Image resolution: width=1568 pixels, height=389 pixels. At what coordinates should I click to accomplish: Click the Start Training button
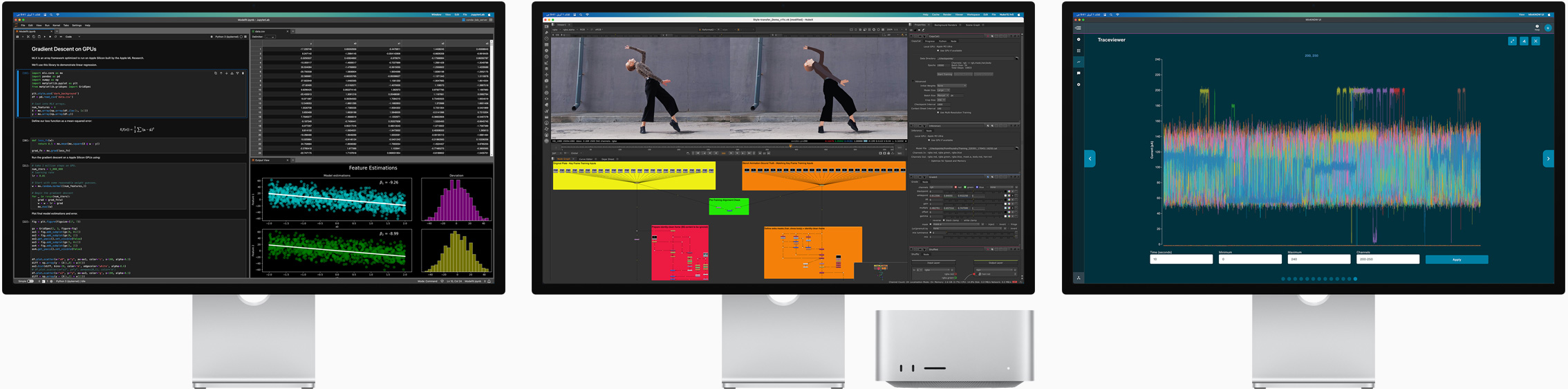pos(944,74)
